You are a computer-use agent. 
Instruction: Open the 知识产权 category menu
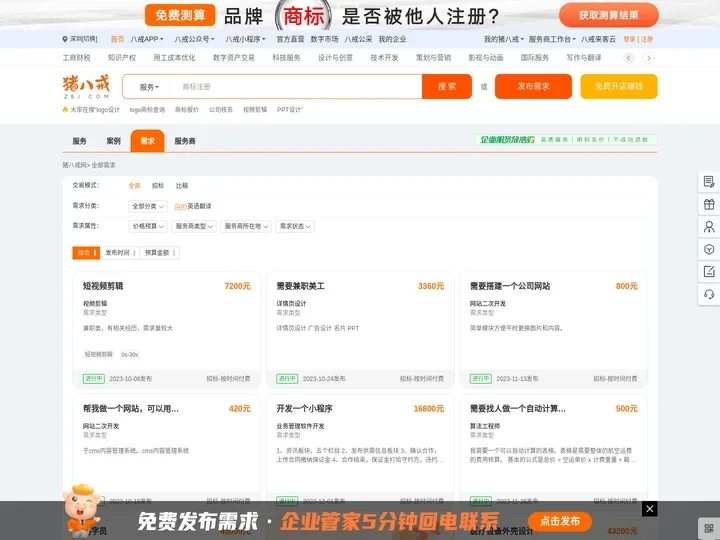click(122, 58)
